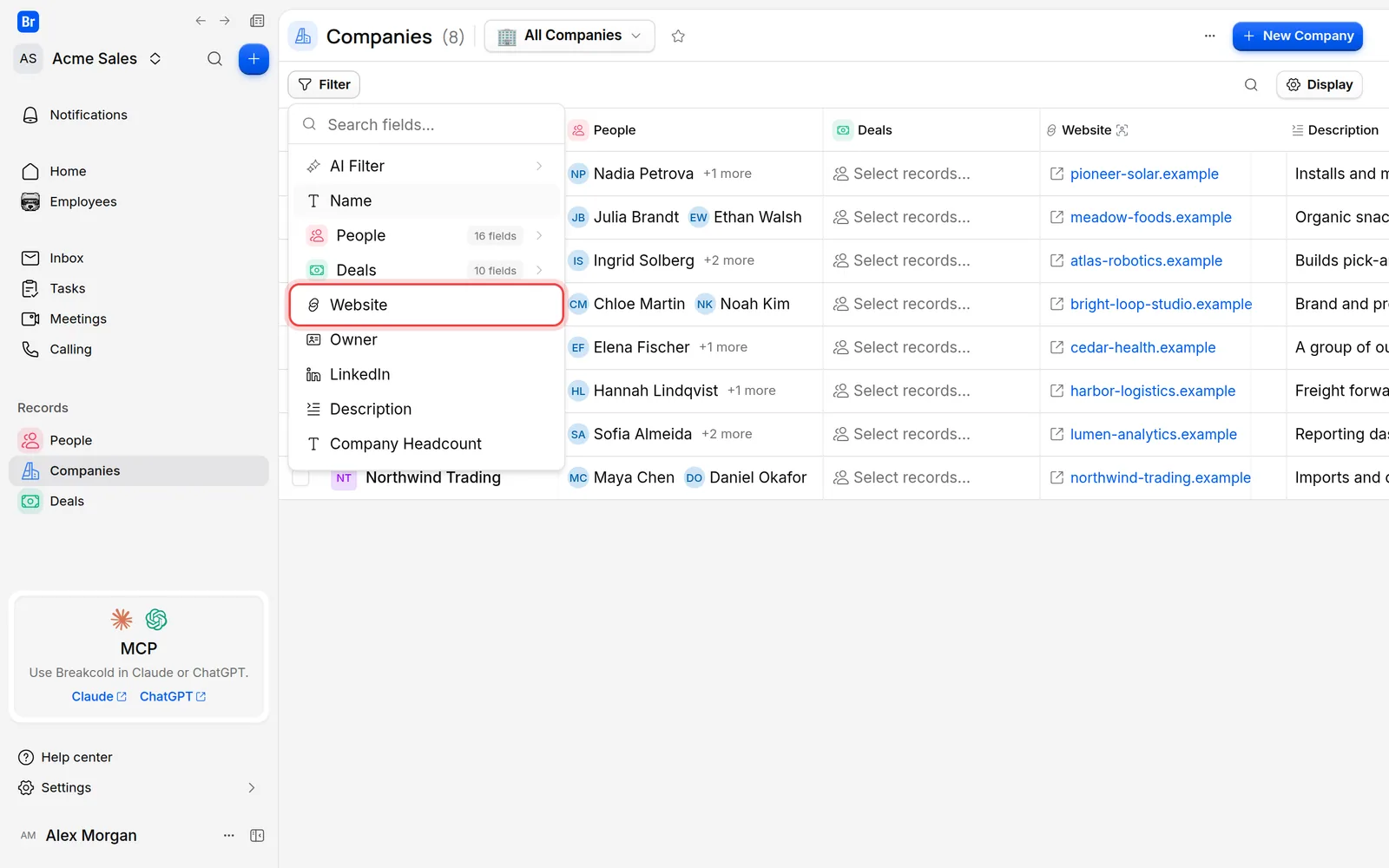Click '+2 more' next to Ingrid Solberg

(729, 260)
